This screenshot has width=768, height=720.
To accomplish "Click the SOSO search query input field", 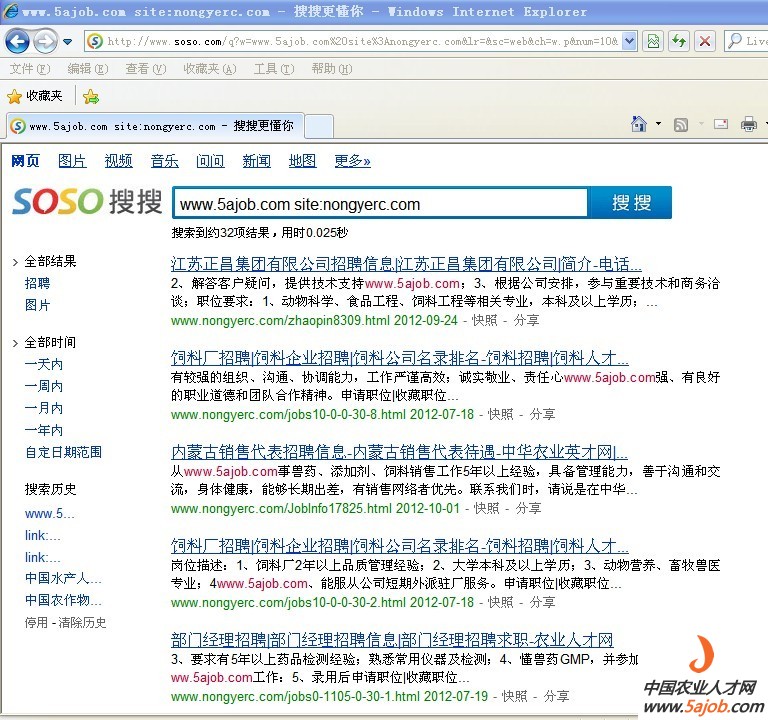I will click(380, 204).
